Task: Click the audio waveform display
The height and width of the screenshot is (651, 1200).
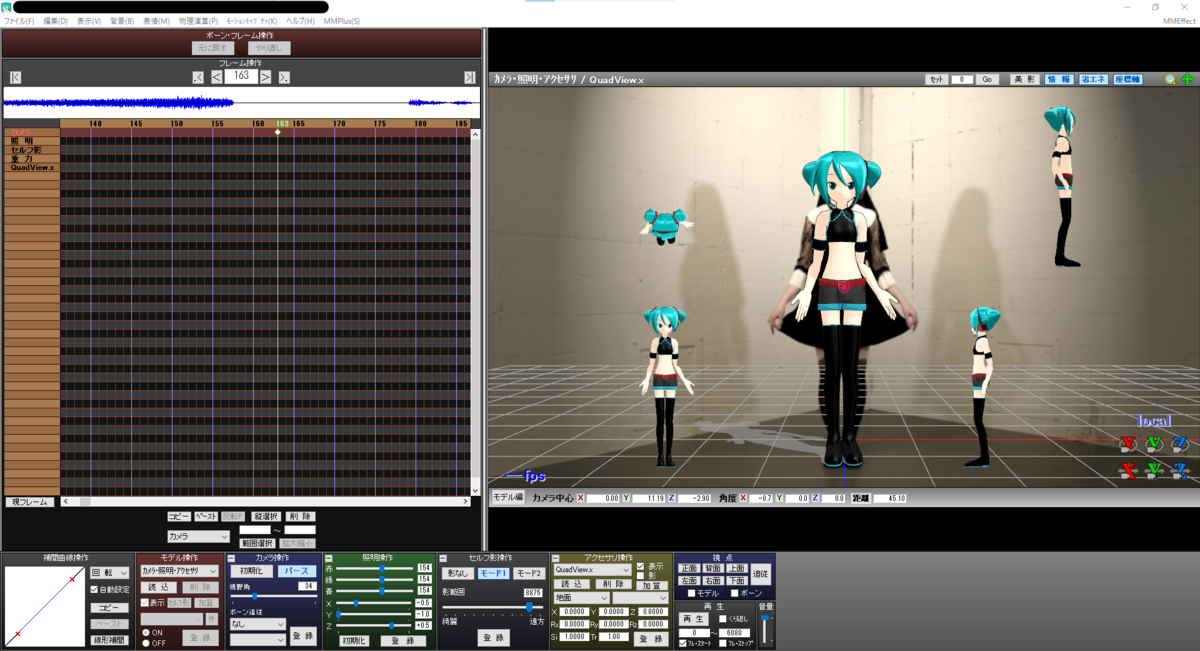Action: (241, 102)
